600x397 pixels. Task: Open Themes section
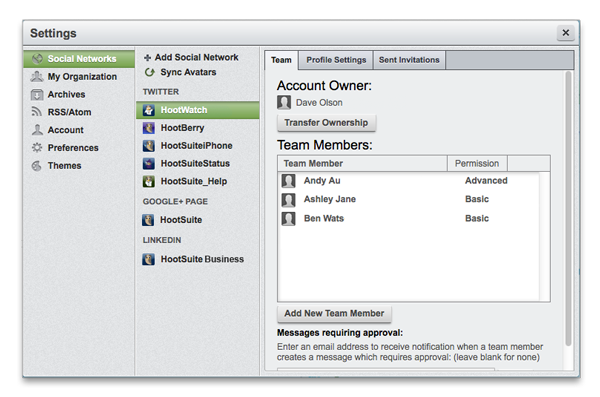(79, 165)
